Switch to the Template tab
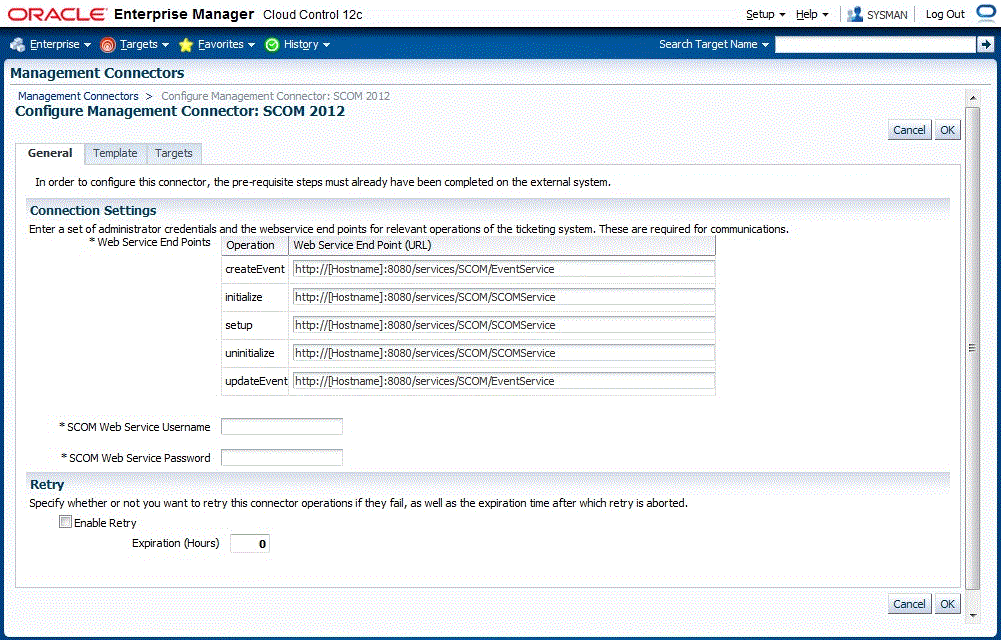 point(114,153)
